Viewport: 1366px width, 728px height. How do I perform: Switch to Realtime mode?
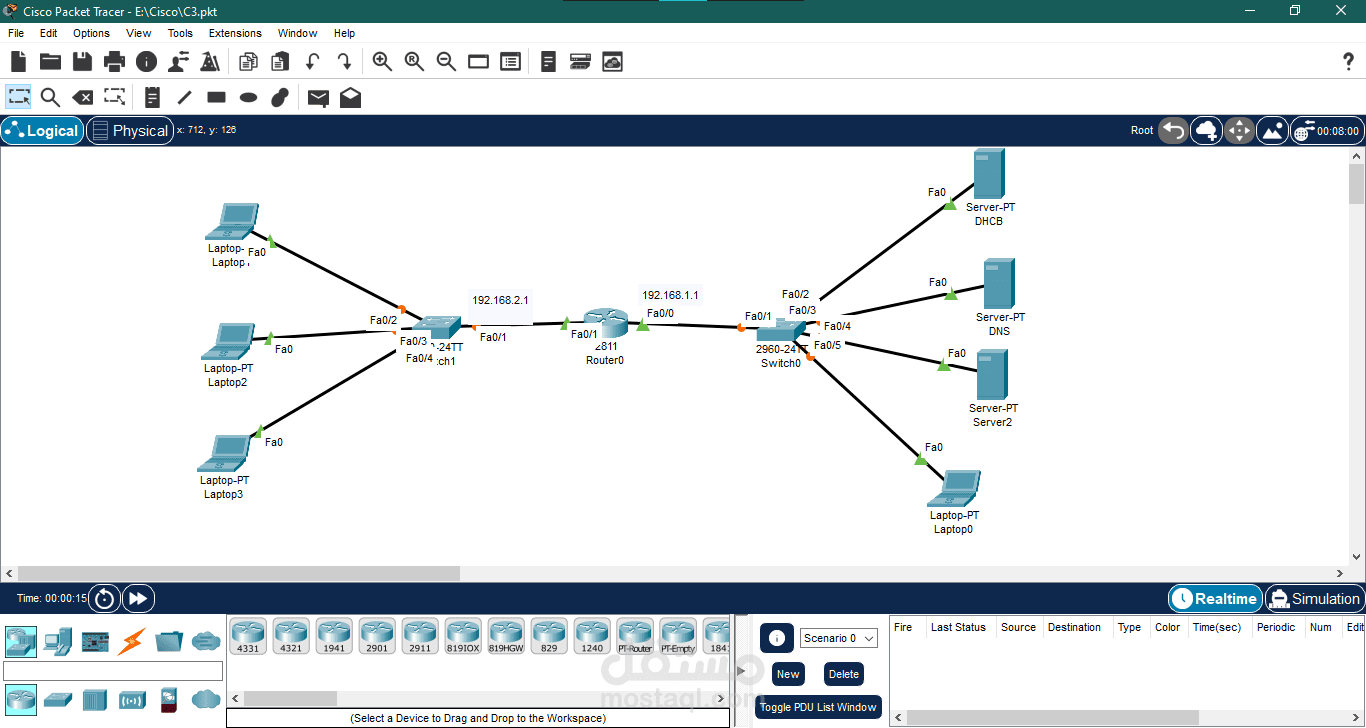(x=1215, y=599)
